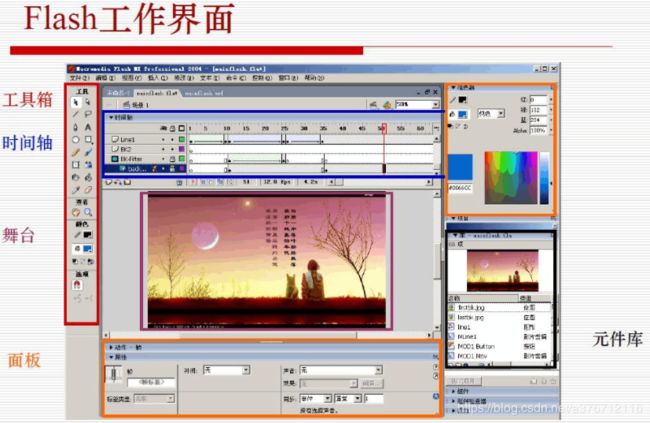Toggle lock on the BK-Filter layer
Image resolution: width=650 pixels, height=423 pixels.
coord(172,159)
